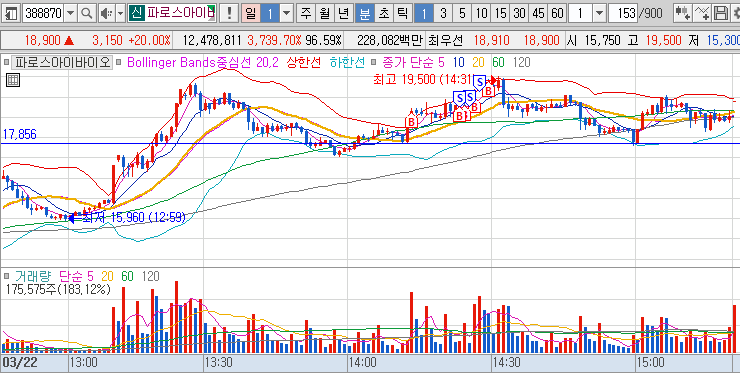Click the 120 moving average legend in price panel
This screenshot has height=373, width=740.
click(521, 62)
